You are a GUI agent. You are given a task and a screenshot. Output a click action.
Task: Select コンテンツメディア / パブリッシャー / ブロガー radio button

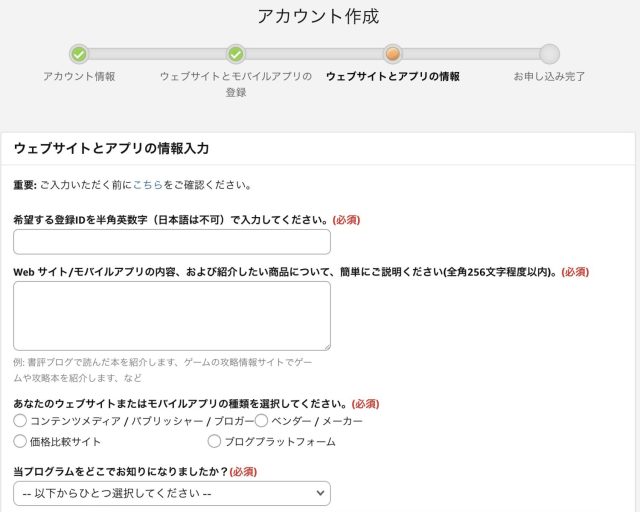coord(20,421)
